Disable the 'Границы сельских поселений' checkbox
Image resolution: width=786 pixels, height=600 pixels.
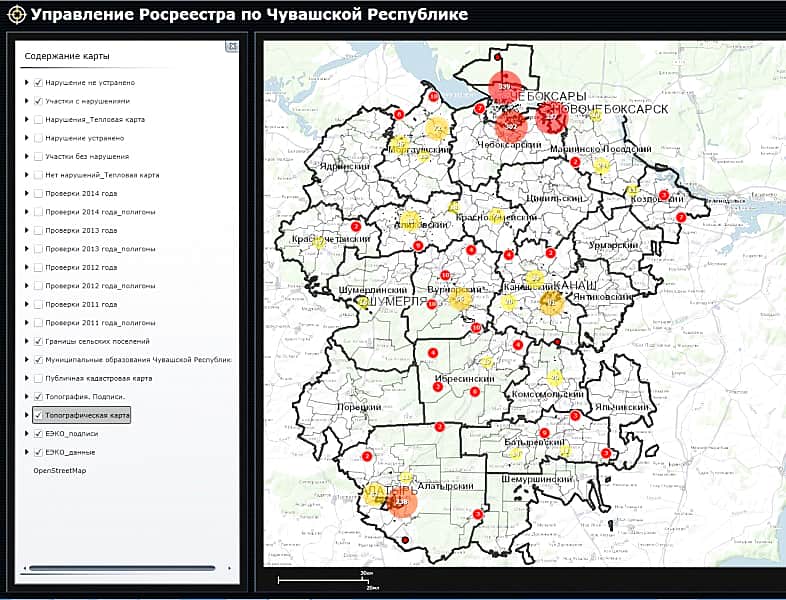click(x=38, y=341)
